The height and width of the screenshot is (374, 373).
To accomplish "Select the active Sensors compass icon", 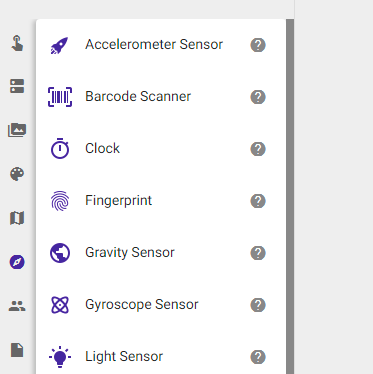I will 17,262.
